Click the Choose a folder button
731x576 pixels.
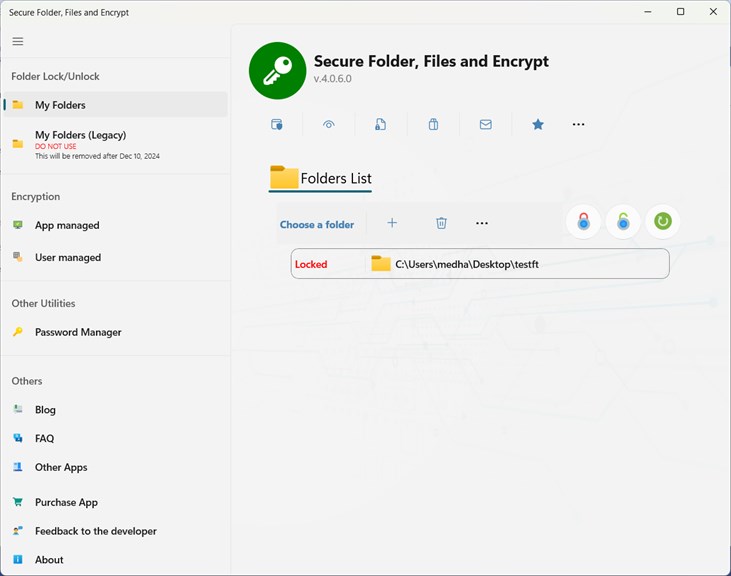pos(317,225)
